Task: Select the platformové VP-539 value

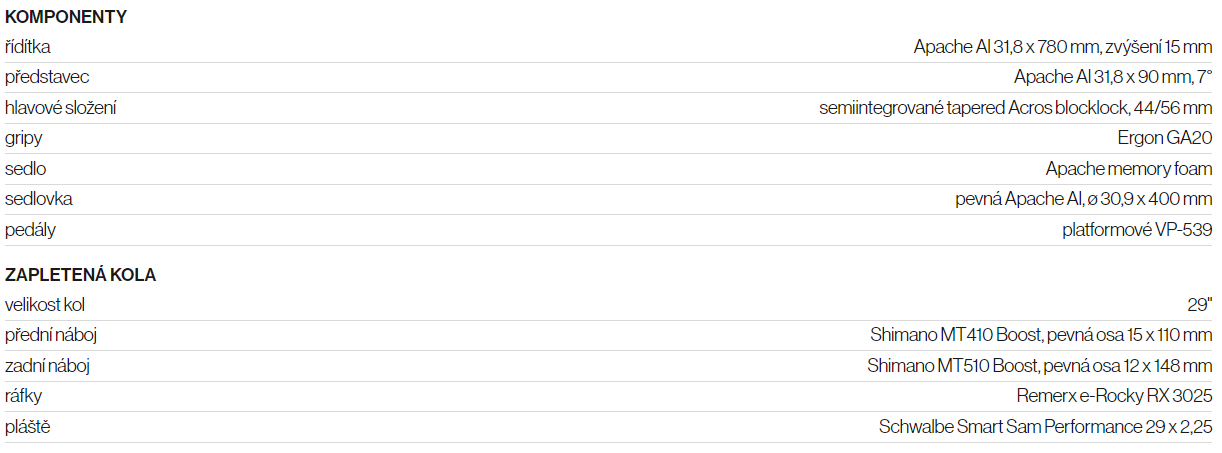Action: [x=1137, y=230]
